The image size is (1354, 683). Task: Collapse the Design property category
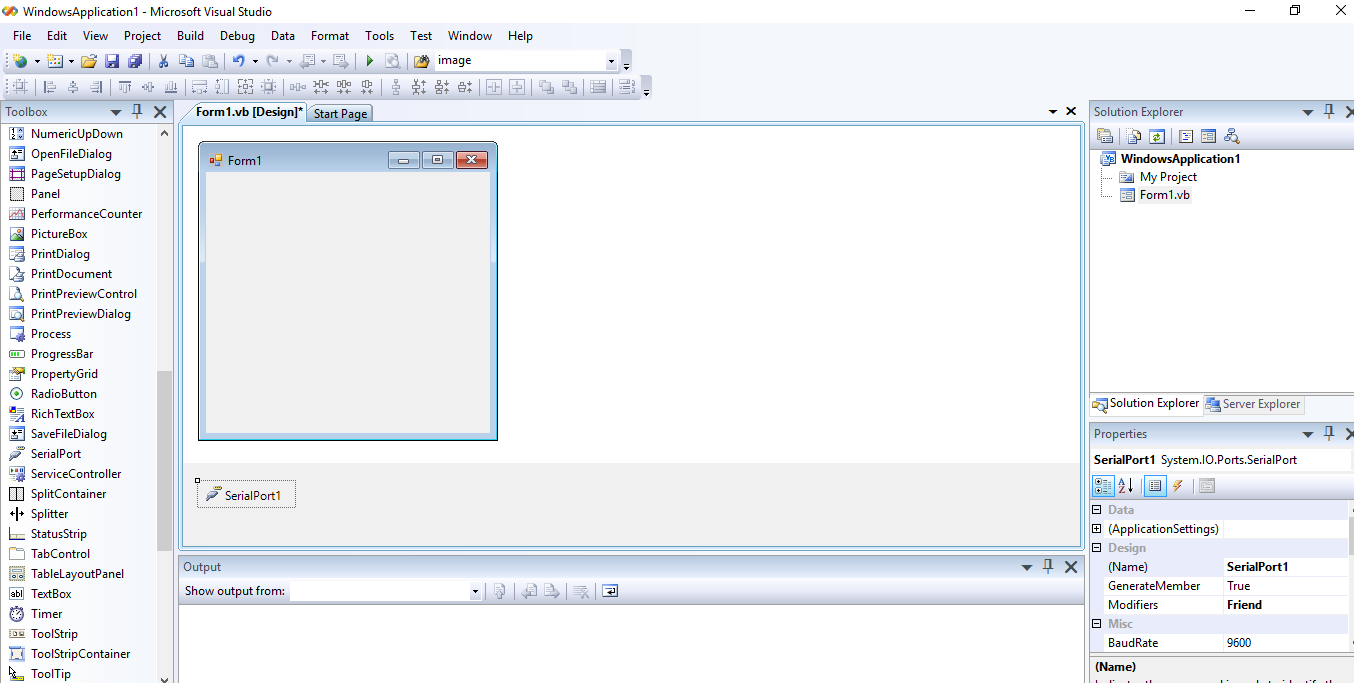pyautogui.click(x=1097, y=548)
